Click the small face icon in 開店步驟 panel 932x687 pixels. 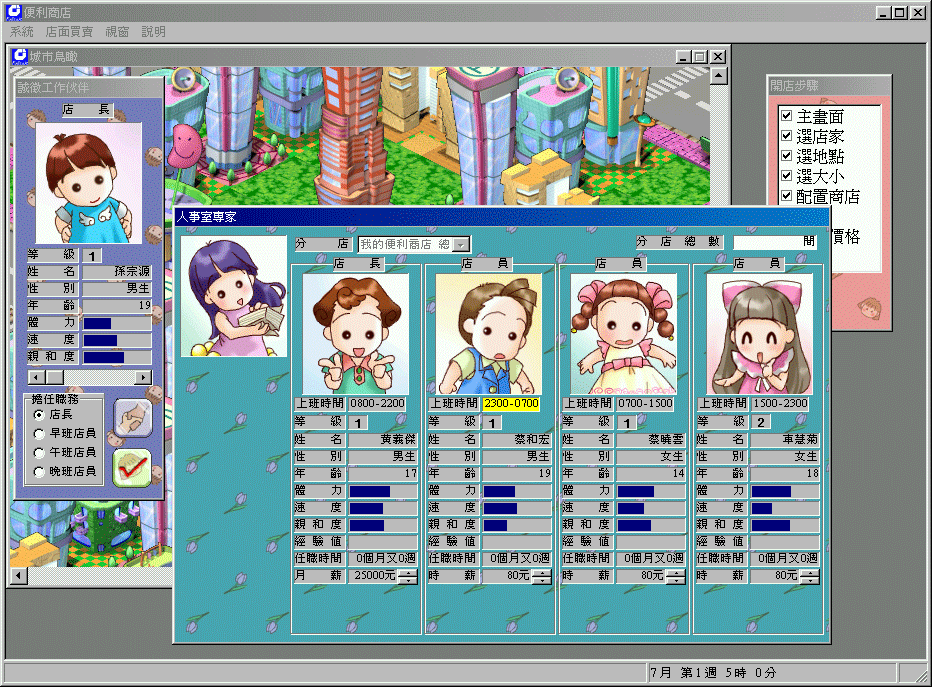871,308
